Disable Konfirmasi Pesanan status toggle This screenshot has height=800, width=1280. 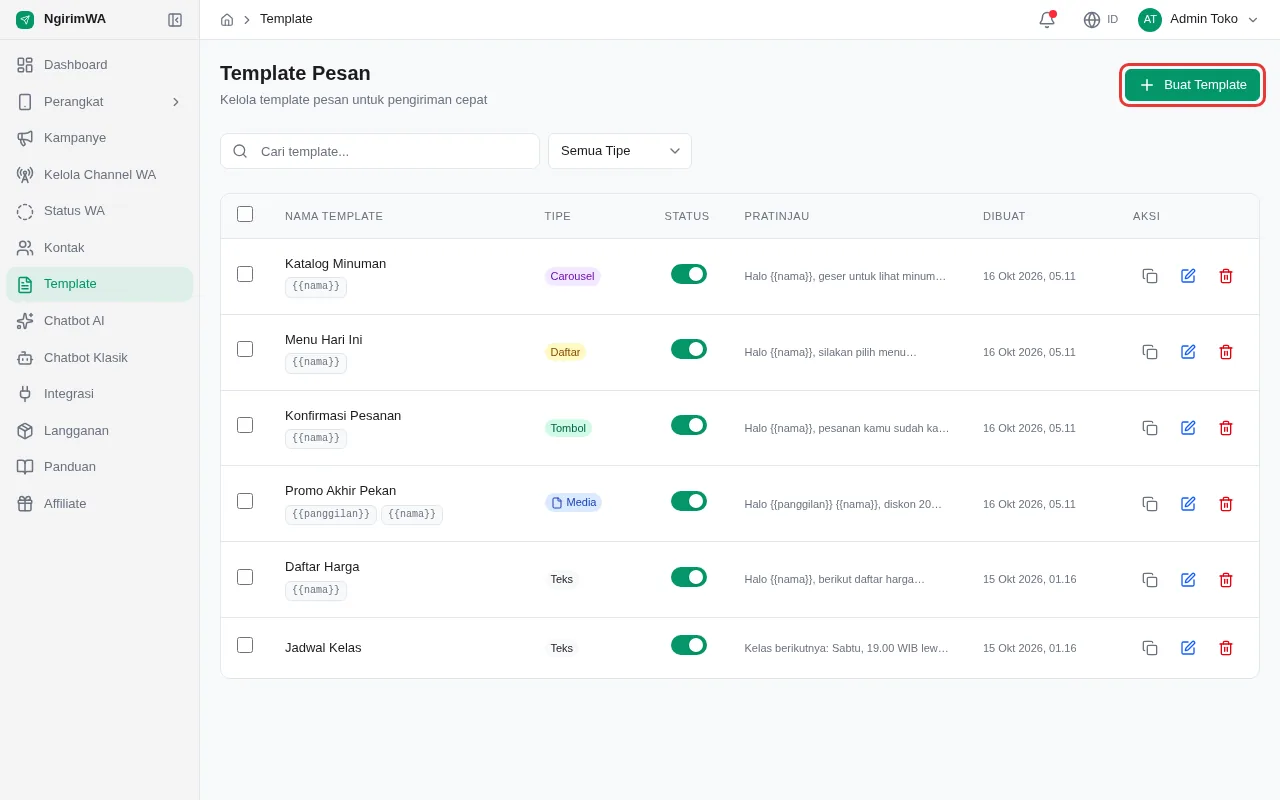pos(689,425)
